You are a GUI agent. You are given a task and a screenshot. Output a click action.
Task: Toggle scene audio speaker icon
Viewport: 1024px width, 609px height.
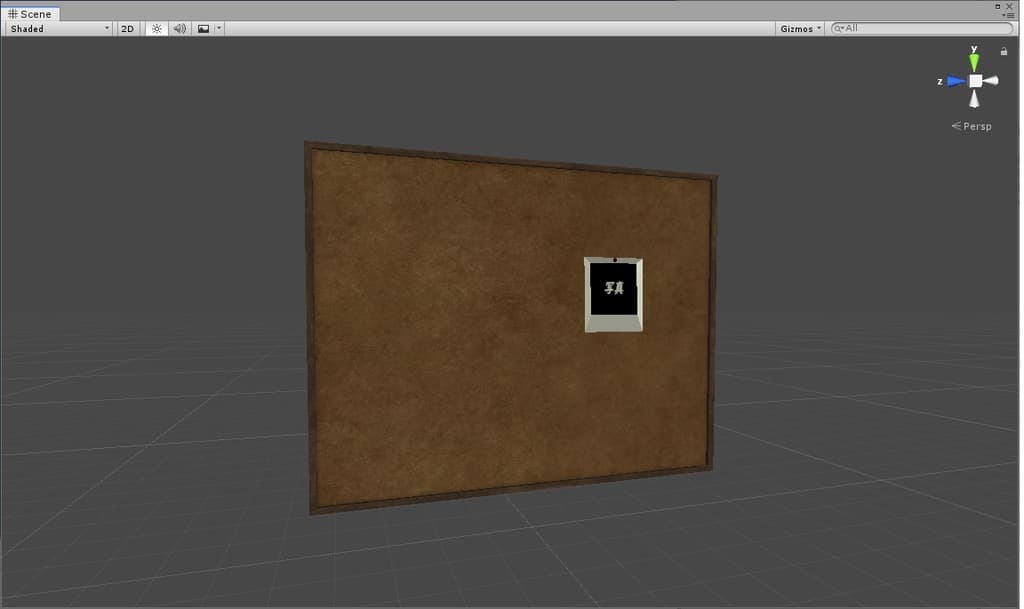180,29
